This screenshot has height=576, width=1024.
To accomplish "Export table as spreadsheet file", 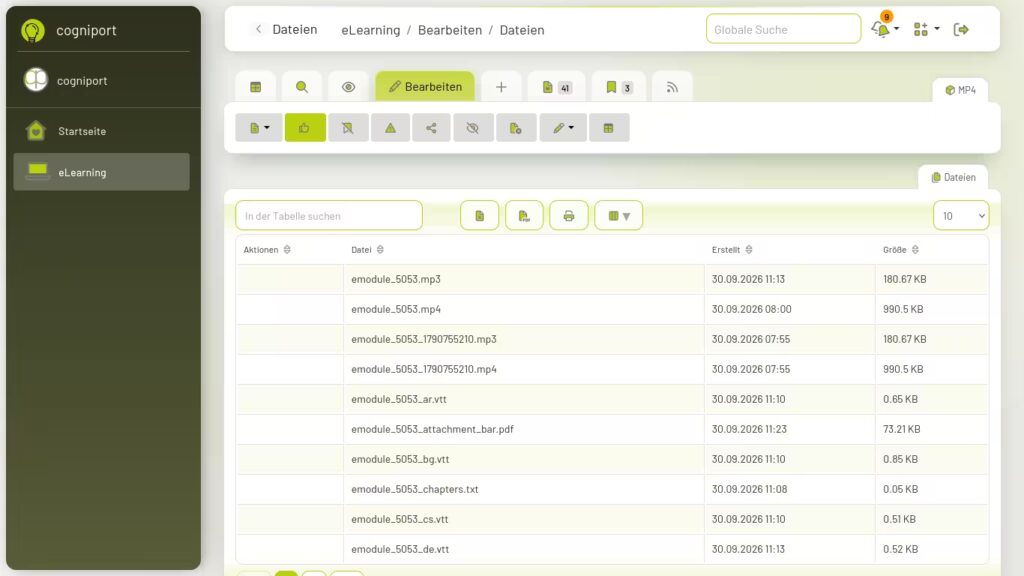I will coord(479,216).
